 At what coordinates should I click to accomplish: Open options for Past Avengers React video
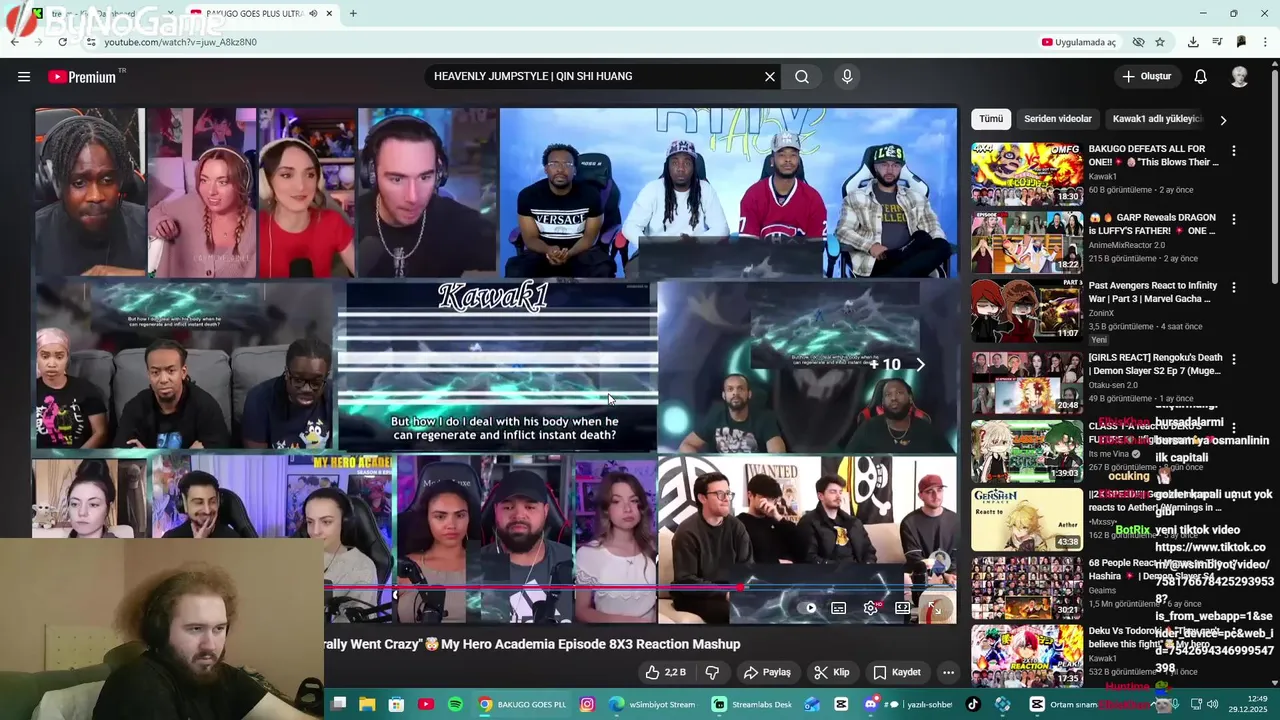point(1234,287)
